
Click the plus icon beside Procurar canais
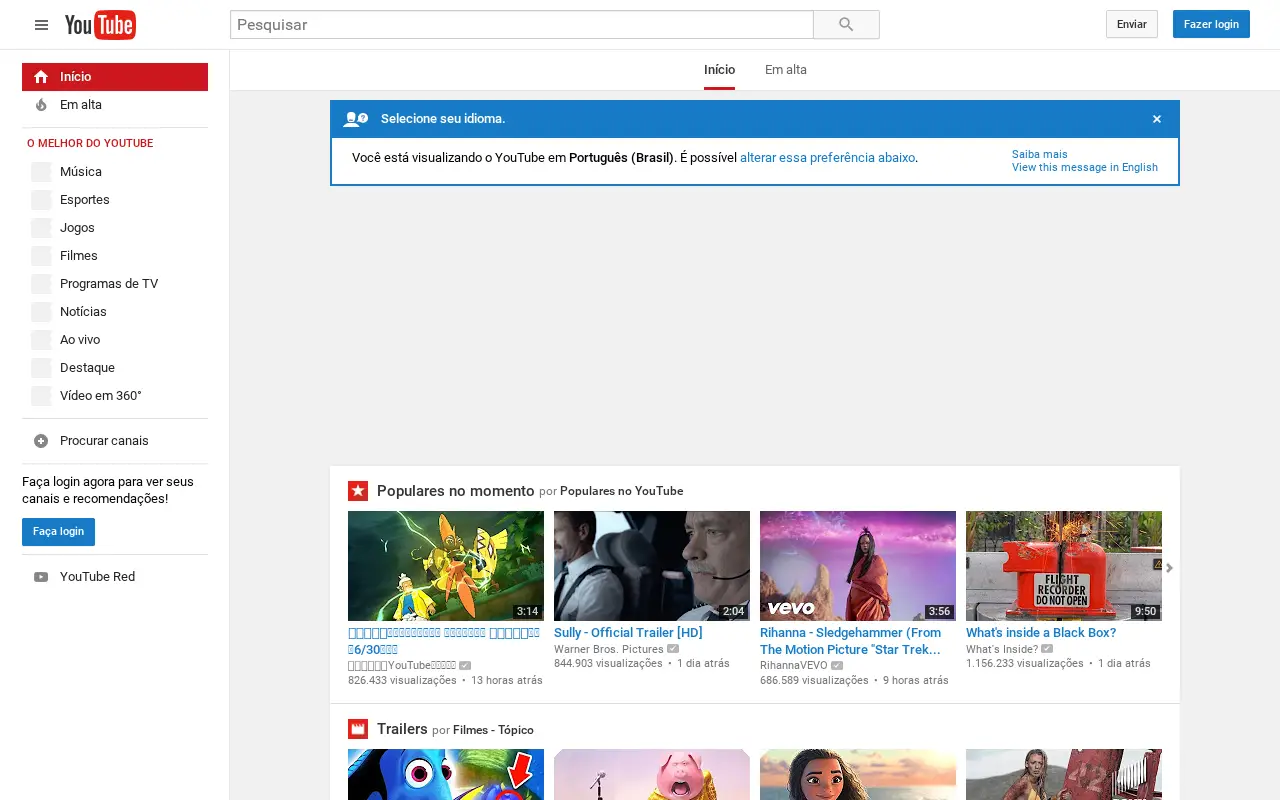point(41,441)
